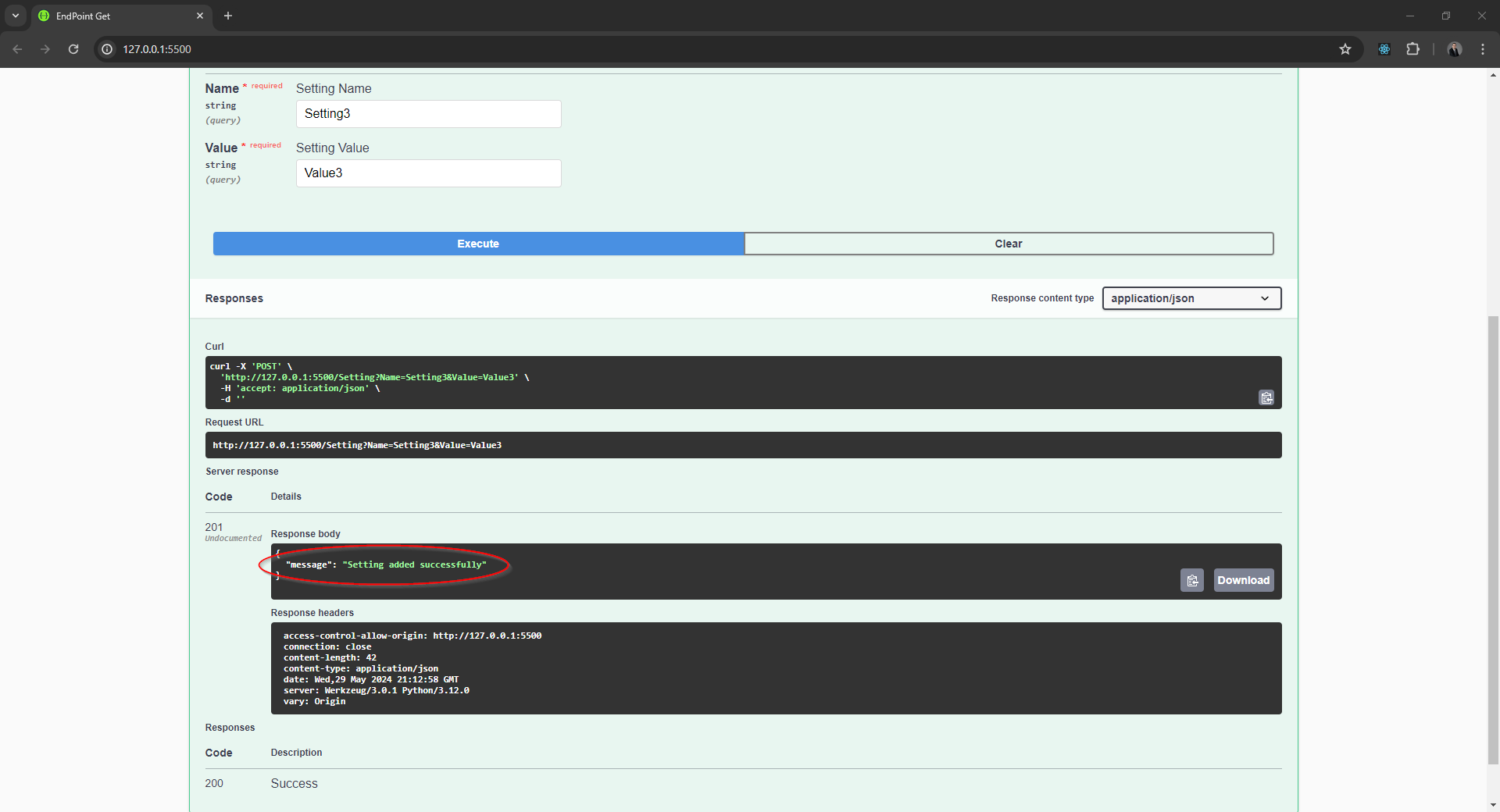View site information icon in address bar

click(x=108, y=49)
